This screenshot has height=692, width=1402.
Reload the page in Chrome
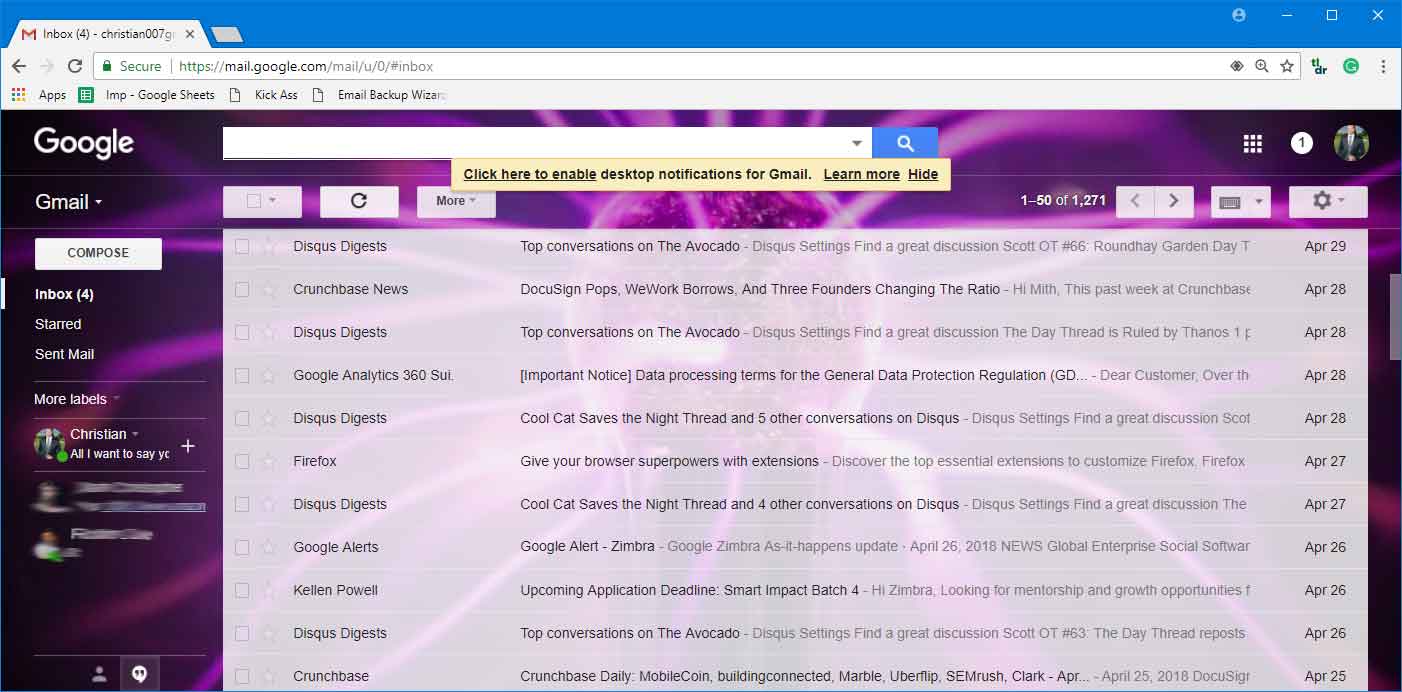74,66
